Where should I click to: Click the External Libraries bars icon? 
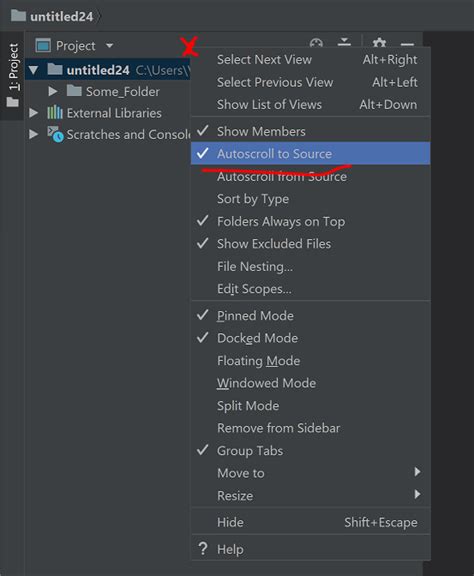[55, 112]
